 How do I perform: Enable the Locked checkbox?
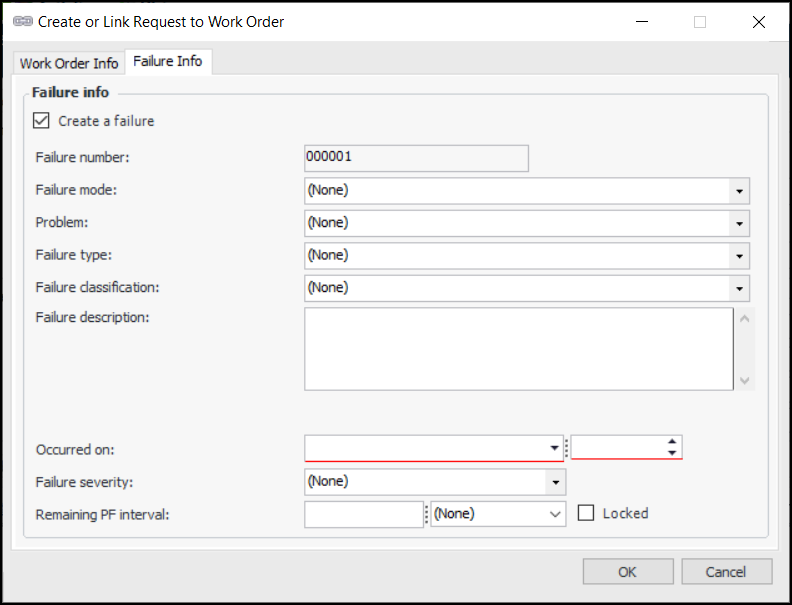click(x=586, y=513)
